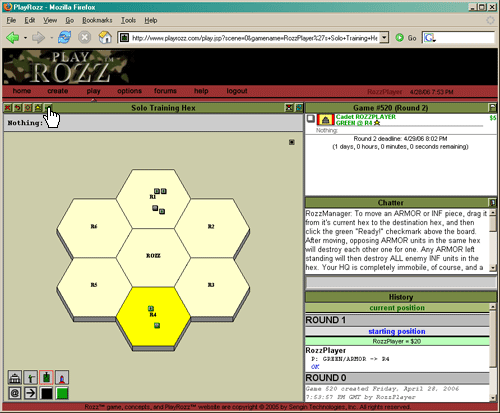This screenshot has height=413, width=500.
Task: Click the sun-burst icon in board toolbar
Action: click(x=28, y=108)
